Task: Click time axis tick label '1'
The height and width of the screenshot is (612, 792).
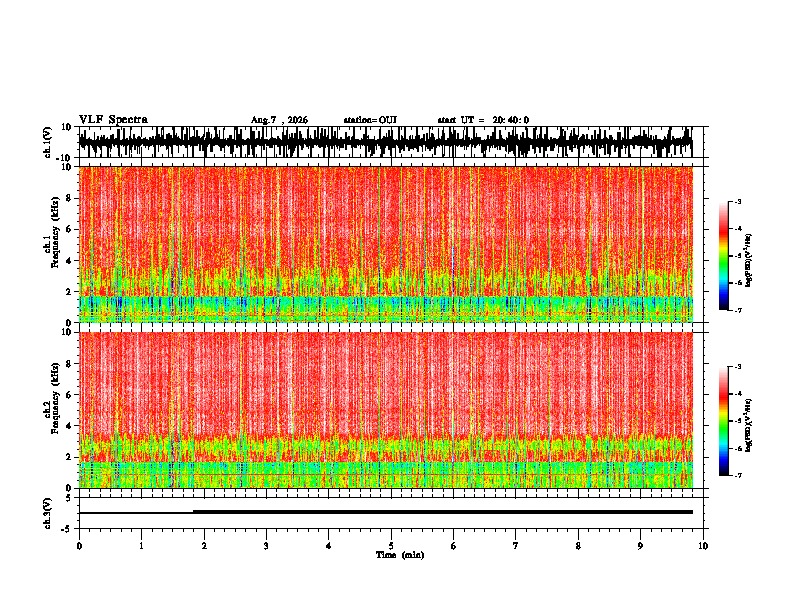Action: (141, 546)
